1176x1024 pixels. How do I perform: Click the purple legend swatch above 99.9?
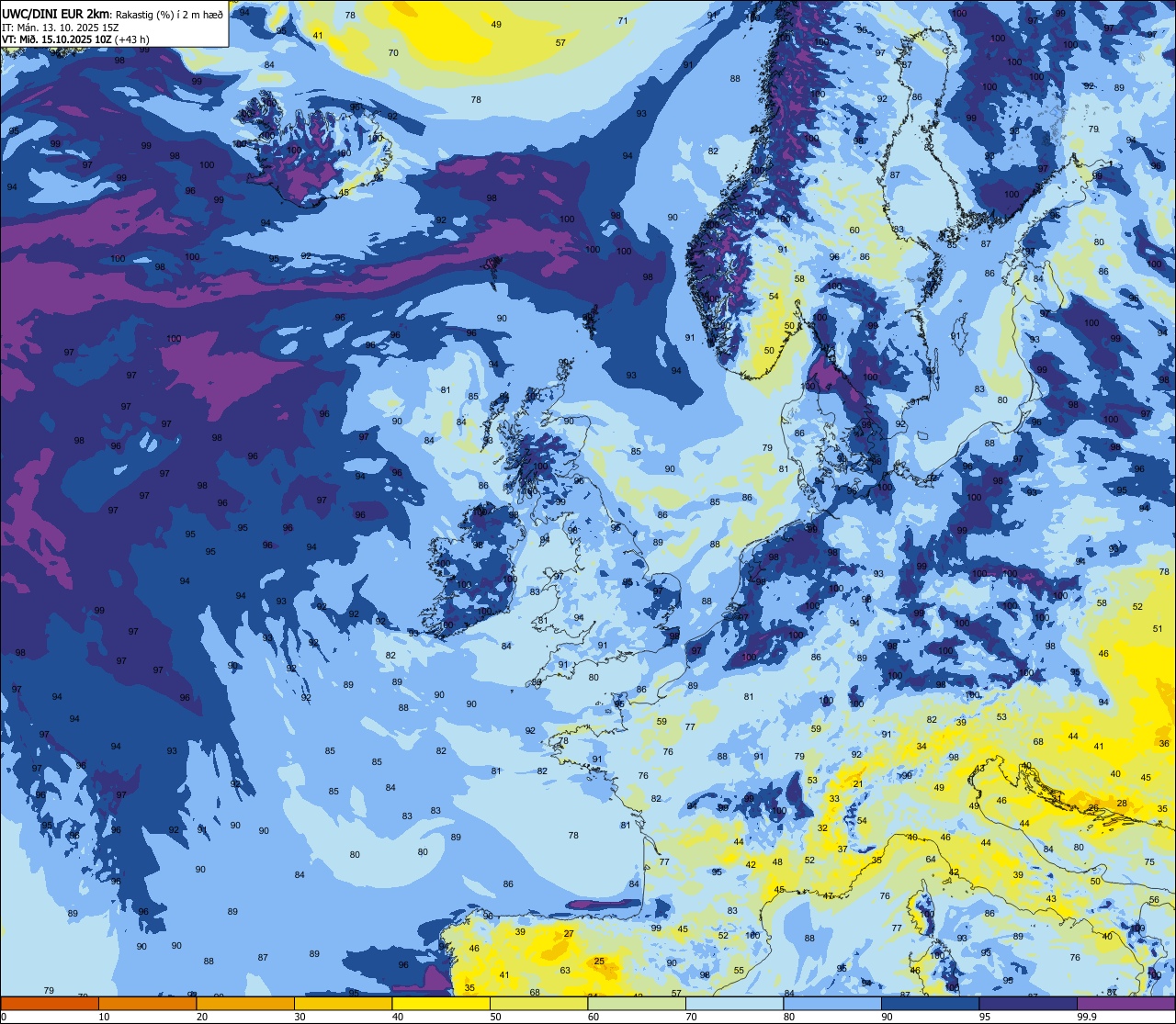click(1125, 1003)
